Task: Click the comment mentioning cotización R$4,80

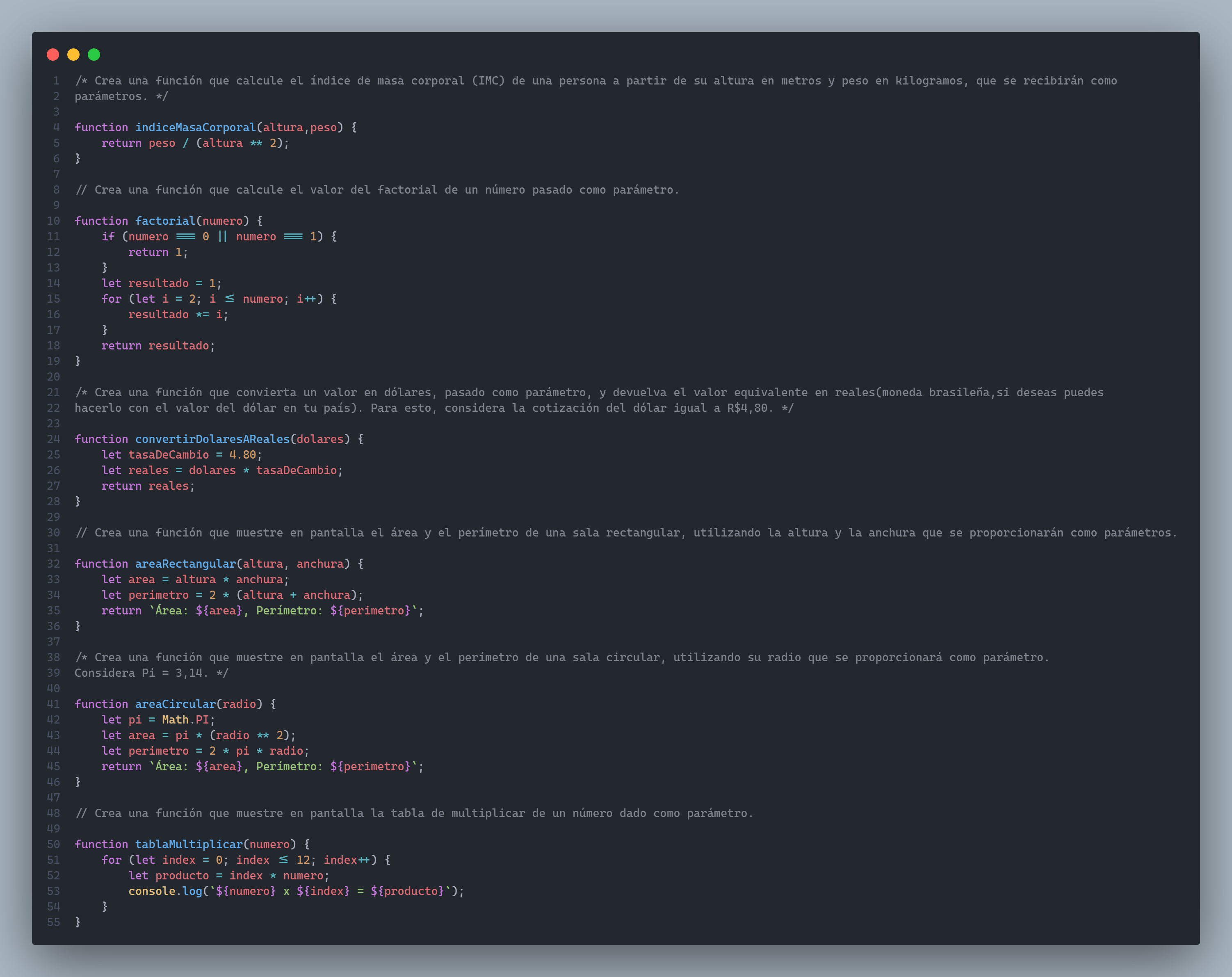Action: point(434,408)
